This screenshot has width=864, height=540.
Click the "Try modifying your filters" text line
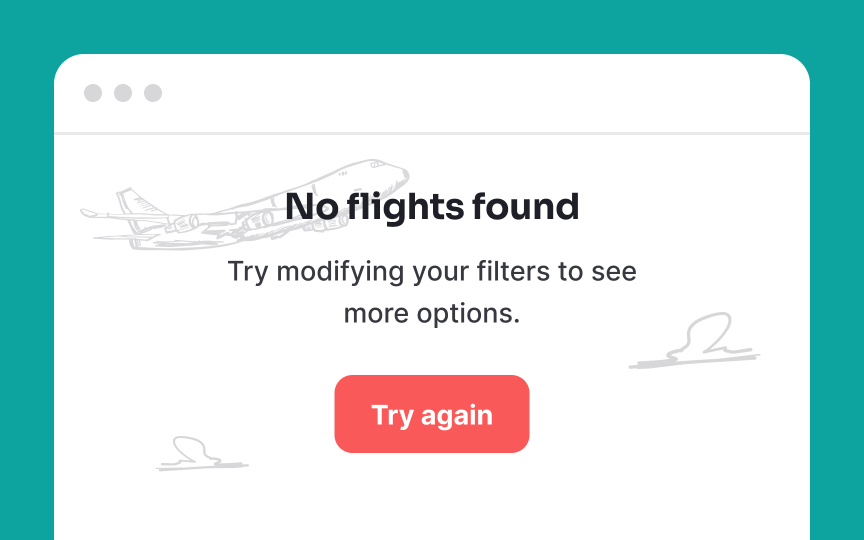click(432, 272)
